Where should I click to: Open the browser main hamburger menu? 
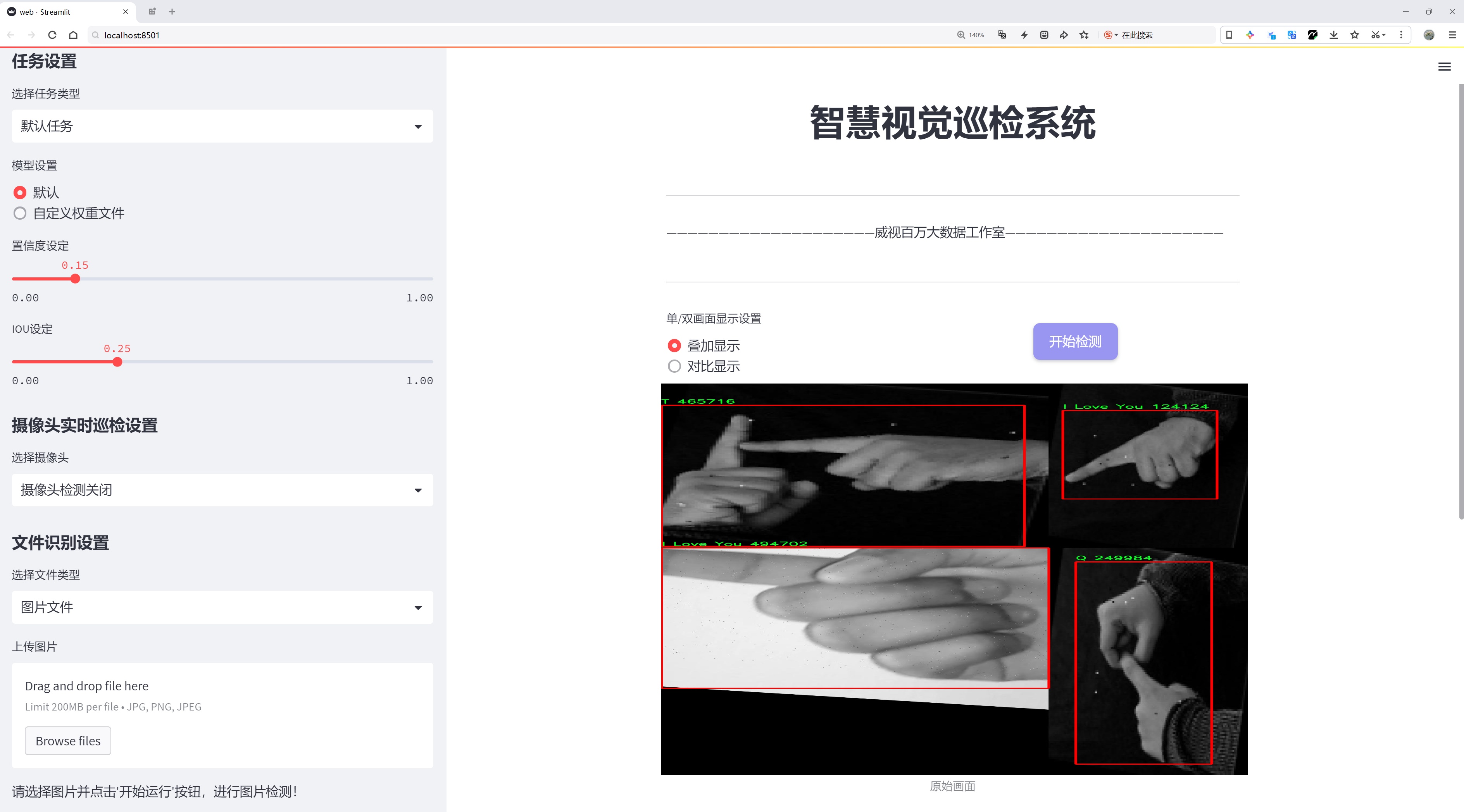[1452, 35]
